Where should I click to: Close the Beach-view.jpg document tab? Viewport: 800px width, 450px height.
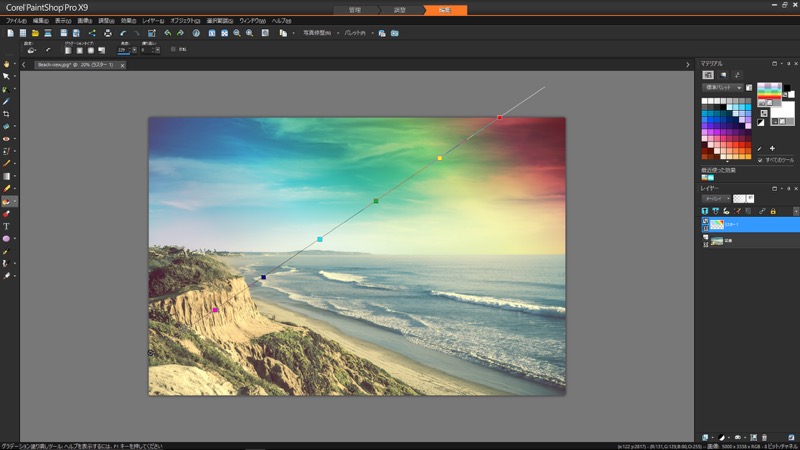[x=124, y=64]
